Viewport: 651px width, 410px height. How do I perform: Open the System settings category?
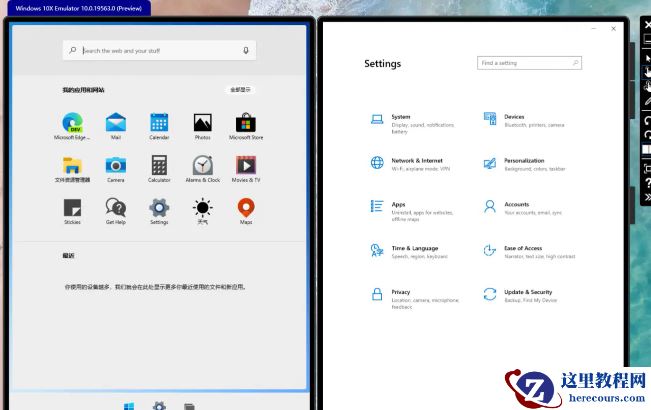click(x=413, y=124)
